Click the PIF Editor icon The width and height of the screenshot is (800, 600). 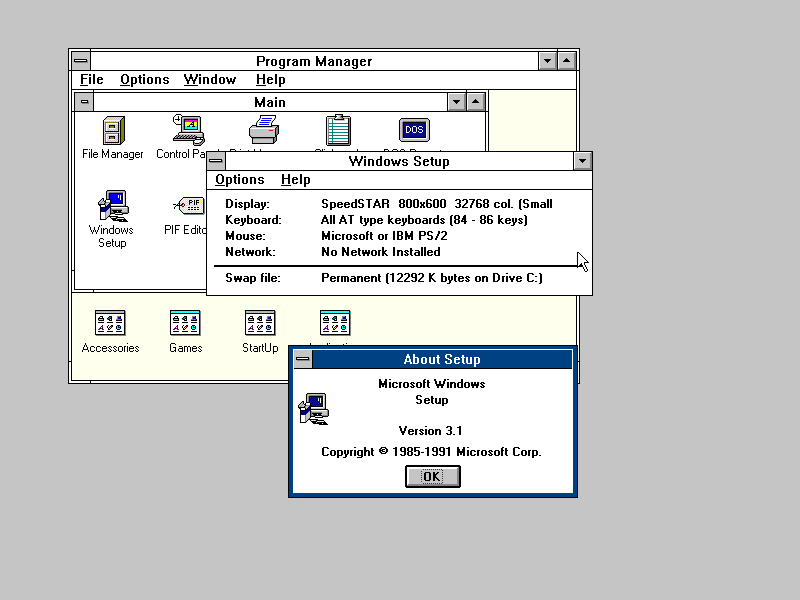(x=188, y=206)
